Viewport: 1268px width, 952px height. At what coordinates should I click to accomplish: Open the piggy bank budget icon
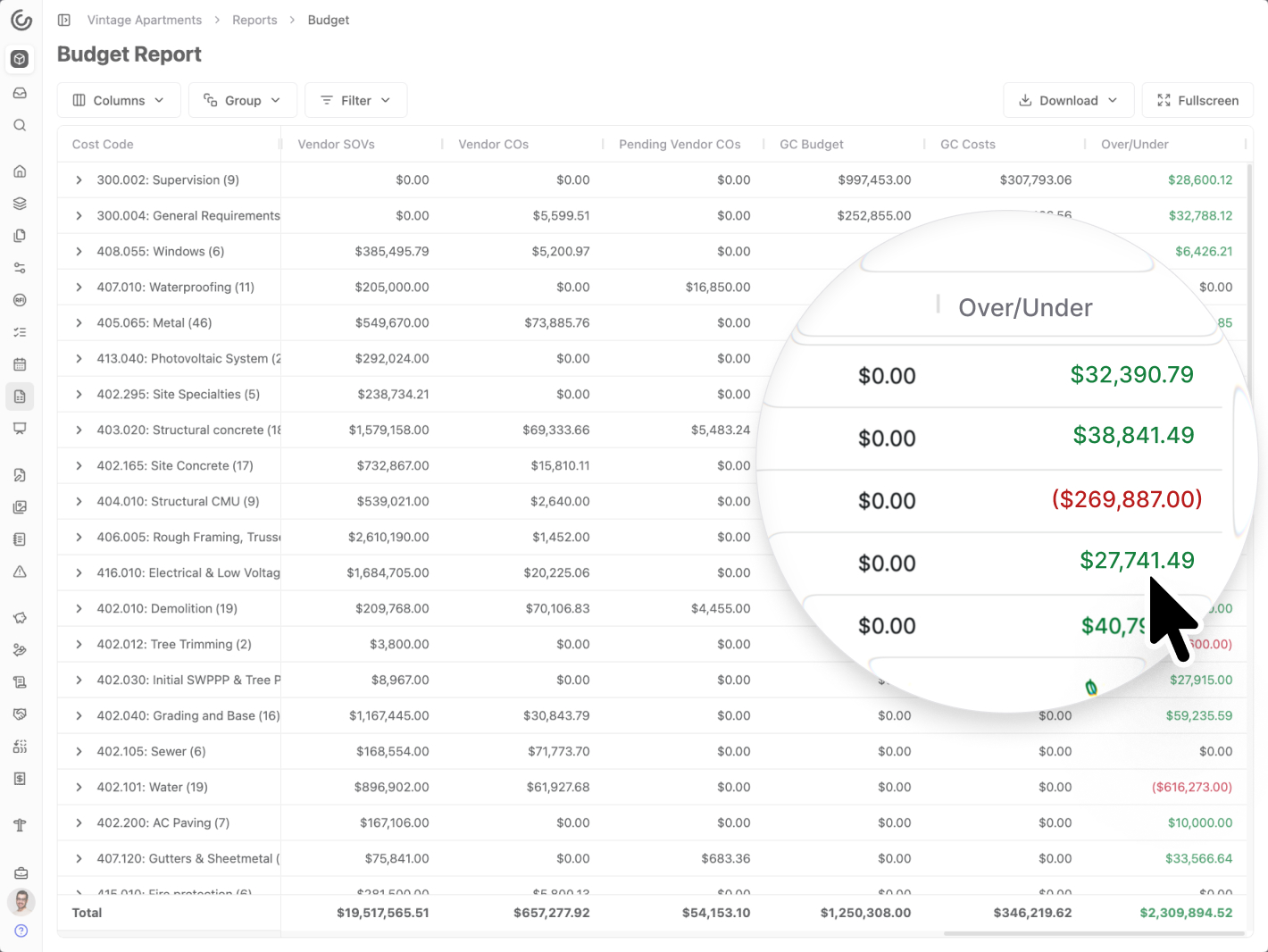[20, 618]
